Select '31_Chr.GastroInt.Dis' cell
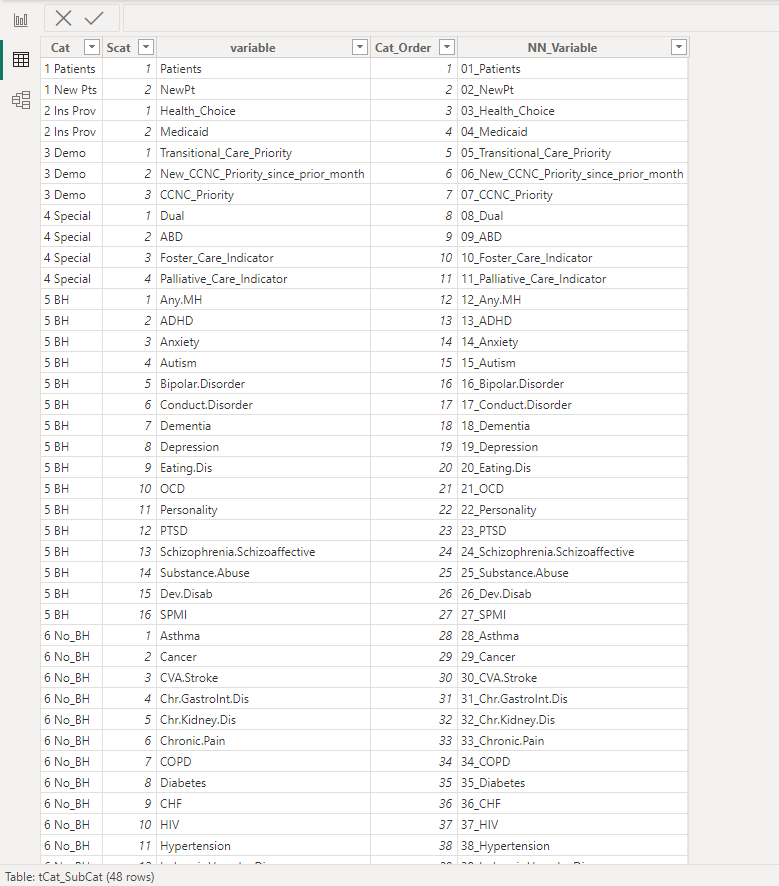The image size is (779, 886). (573, 699)
